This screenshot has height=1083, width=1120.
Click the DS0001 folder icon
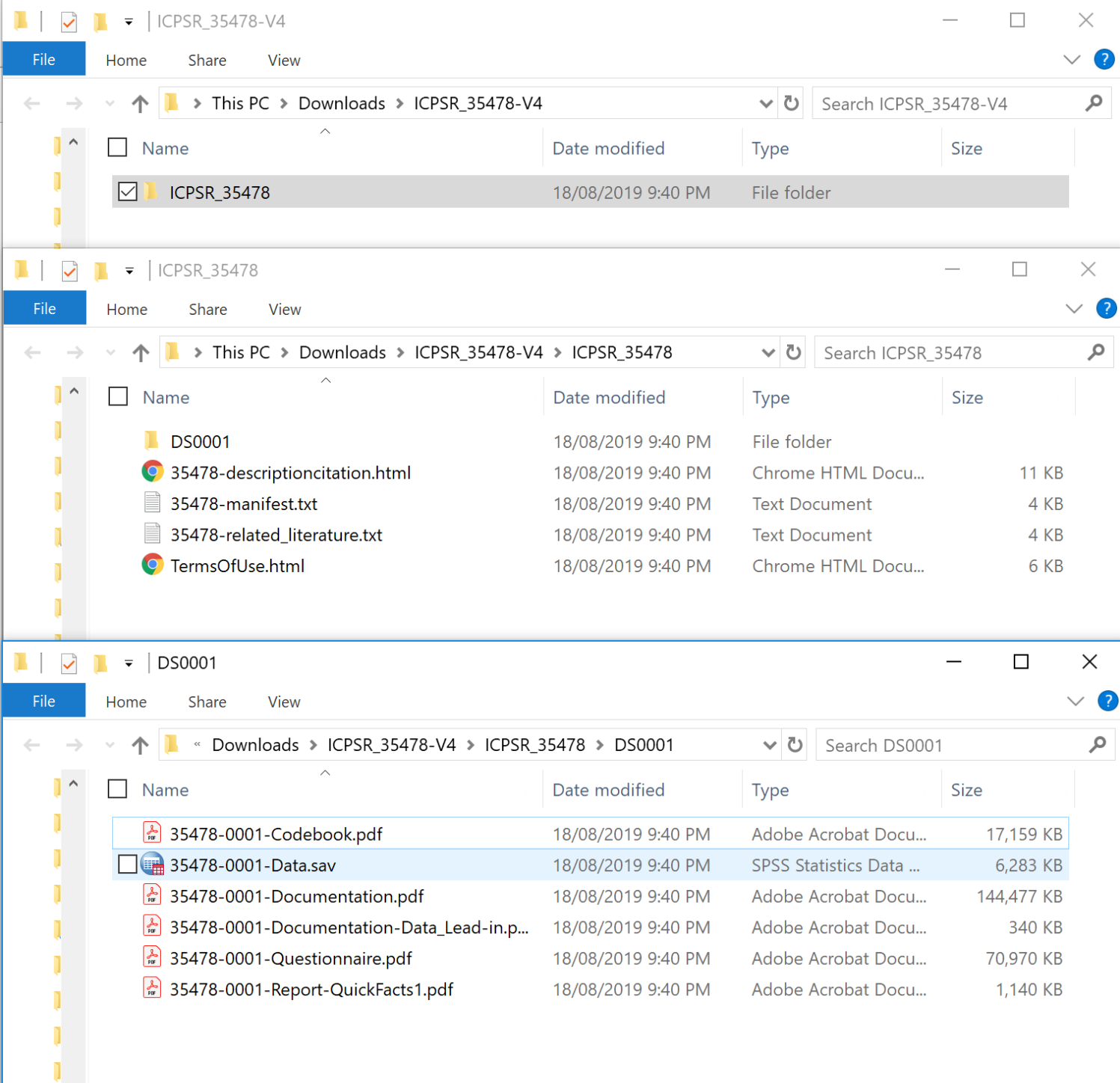(152, 439)
